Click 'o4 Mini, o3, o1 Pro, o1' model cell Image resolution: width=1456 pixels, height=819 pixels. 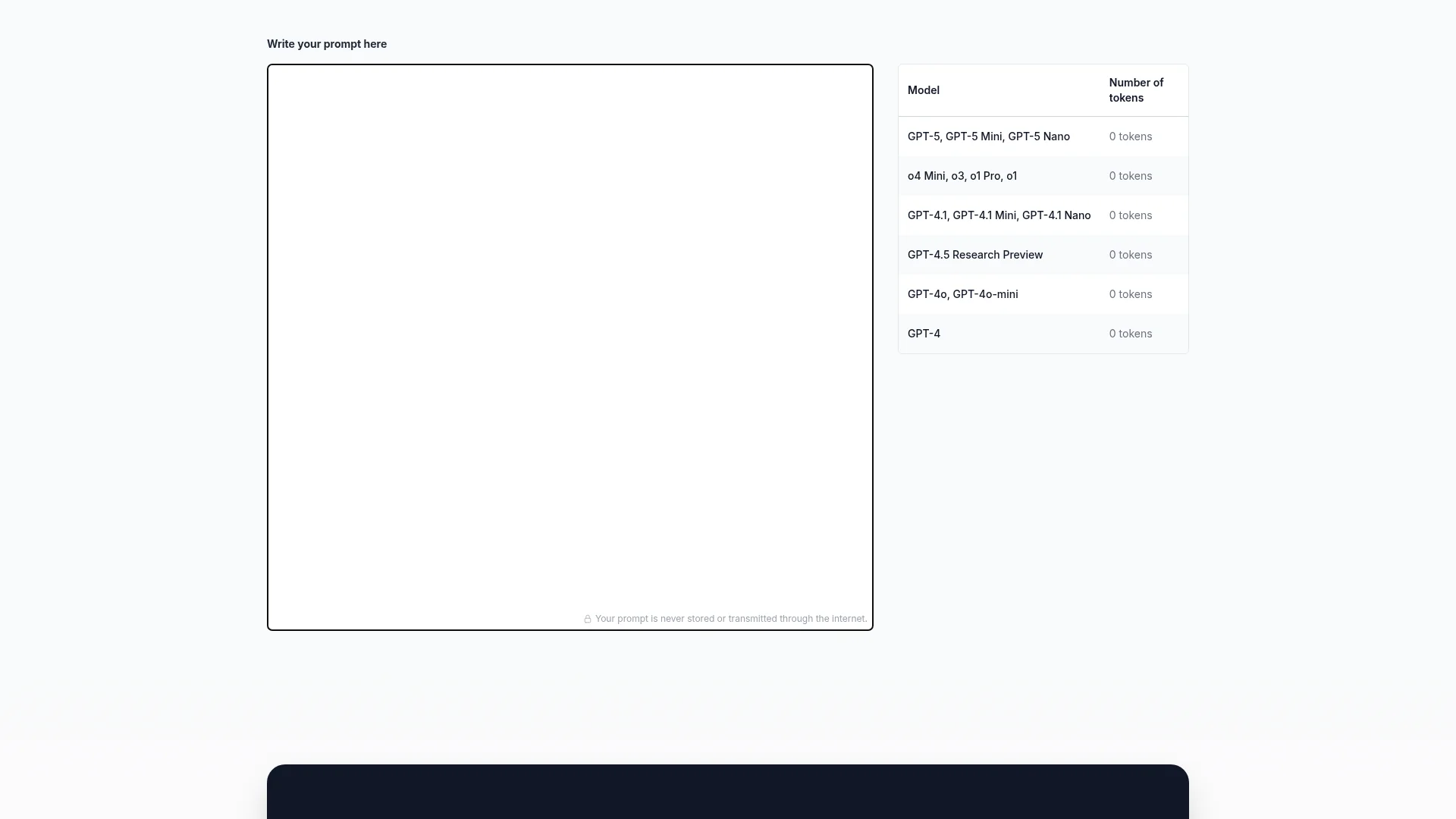click(x=962, y=176)
